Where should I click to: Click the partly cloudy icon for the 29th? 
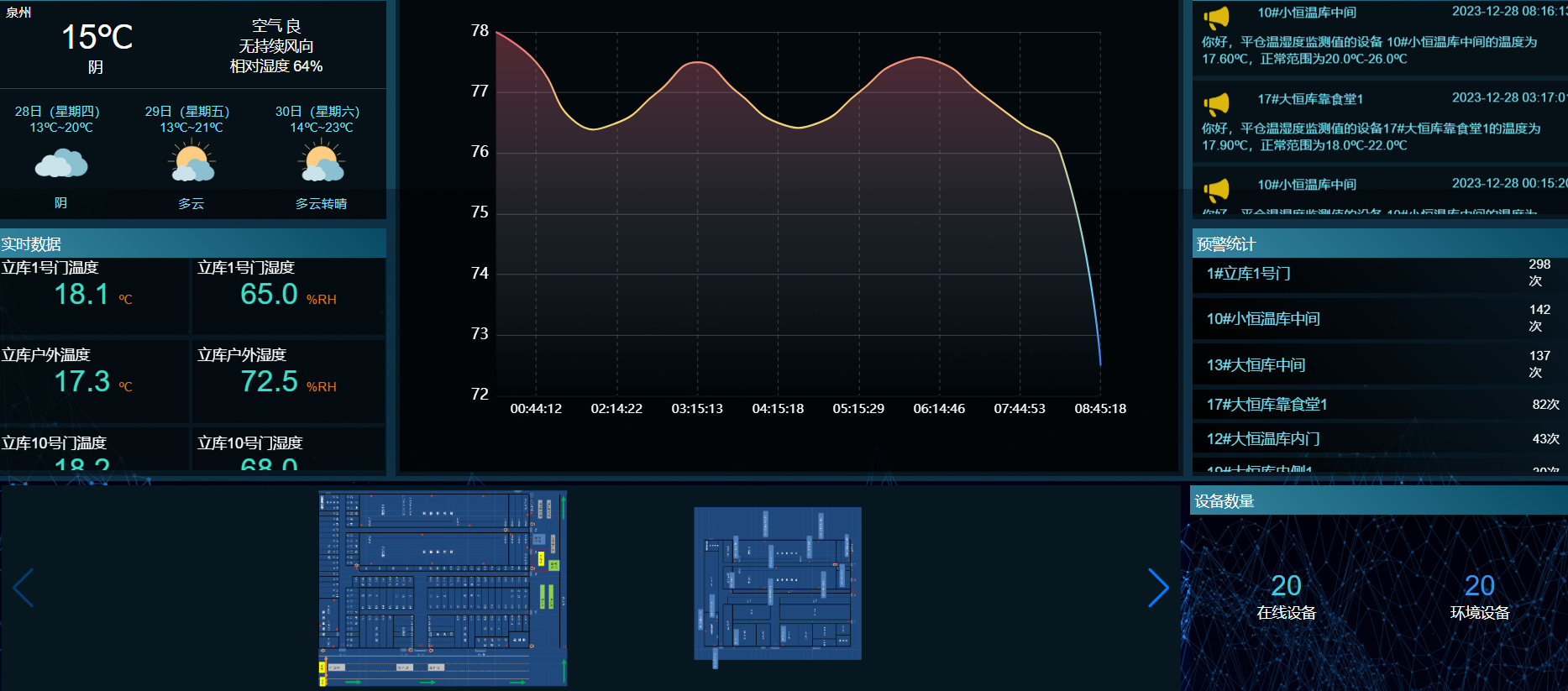192,161
